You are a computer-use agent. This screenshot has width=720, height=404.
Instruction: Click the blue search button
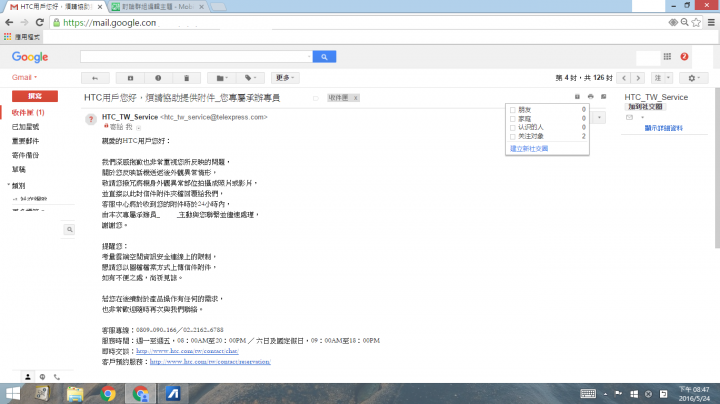click(x=324, y=56)
